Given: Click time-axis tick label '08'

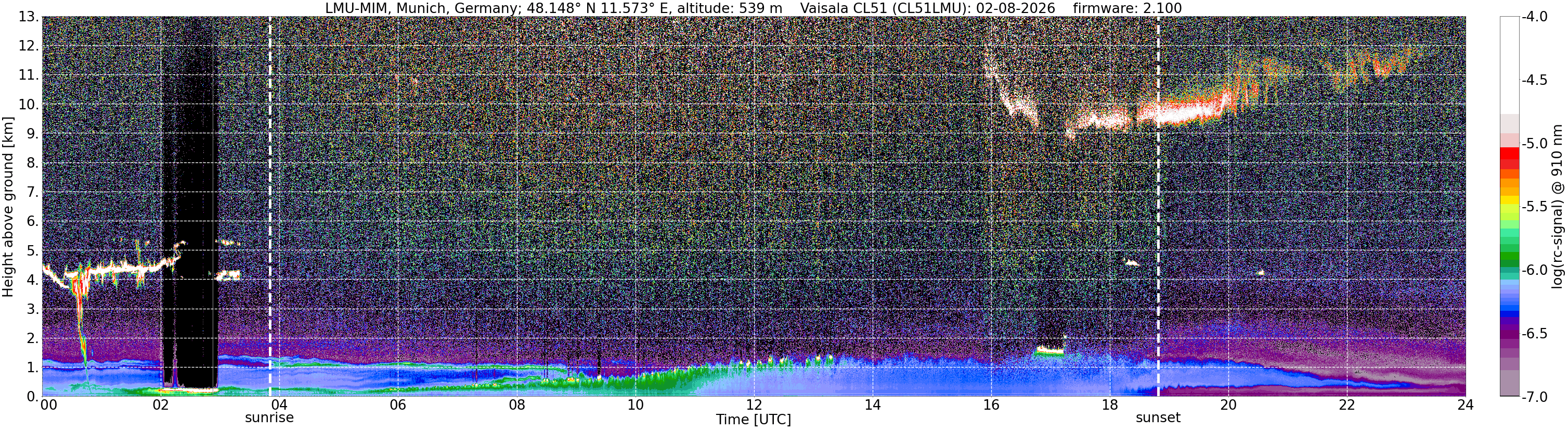Looking at the screenshot, I should [x=516, y=405].
